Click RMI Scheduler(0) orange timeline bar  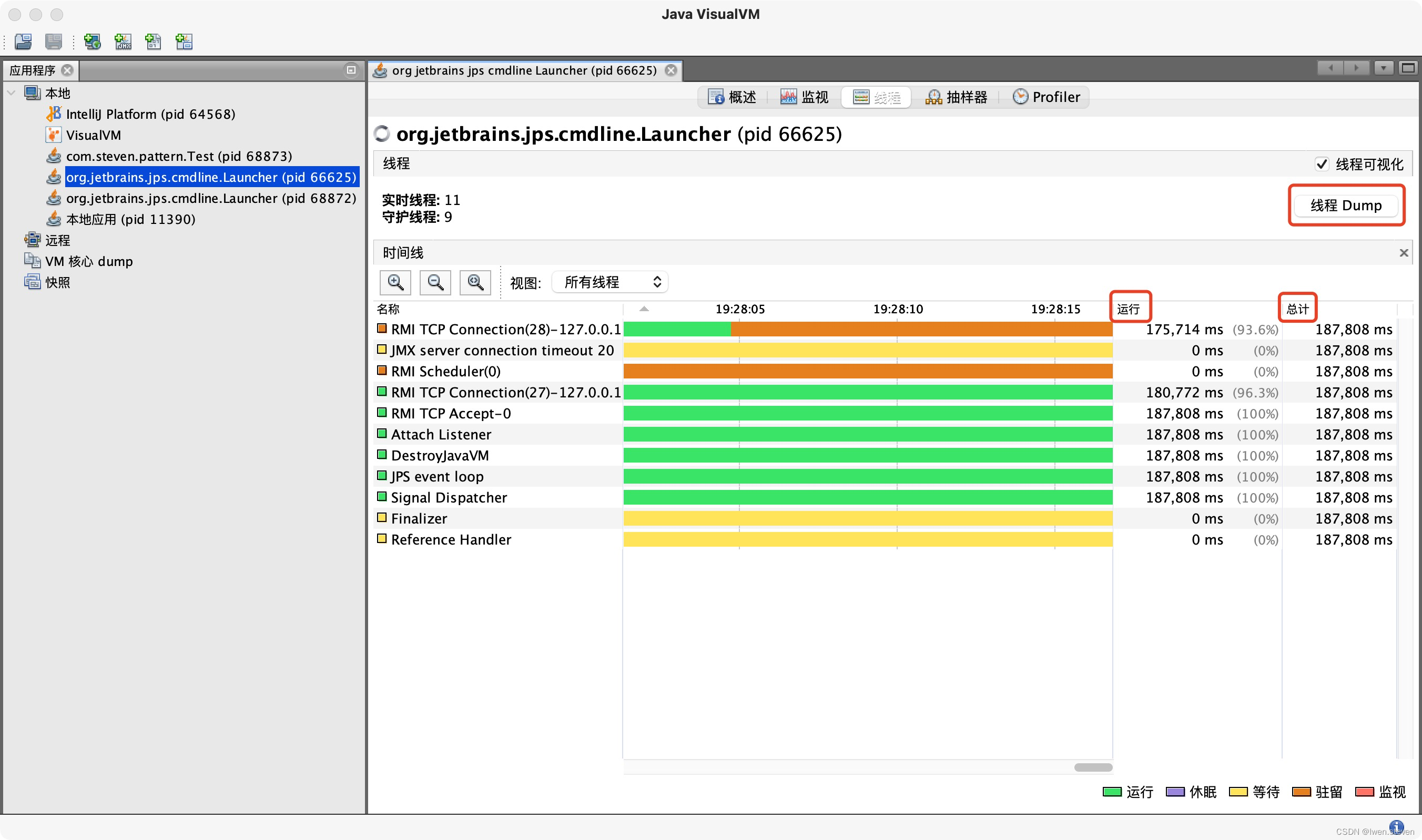[868, 371]
